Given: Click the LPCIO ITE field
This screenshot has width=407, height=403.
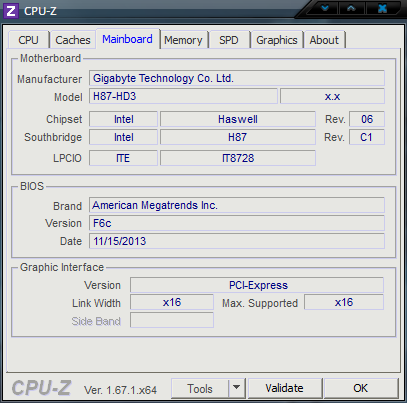Looking at the screenshot, I should click(x=123, y=158).
